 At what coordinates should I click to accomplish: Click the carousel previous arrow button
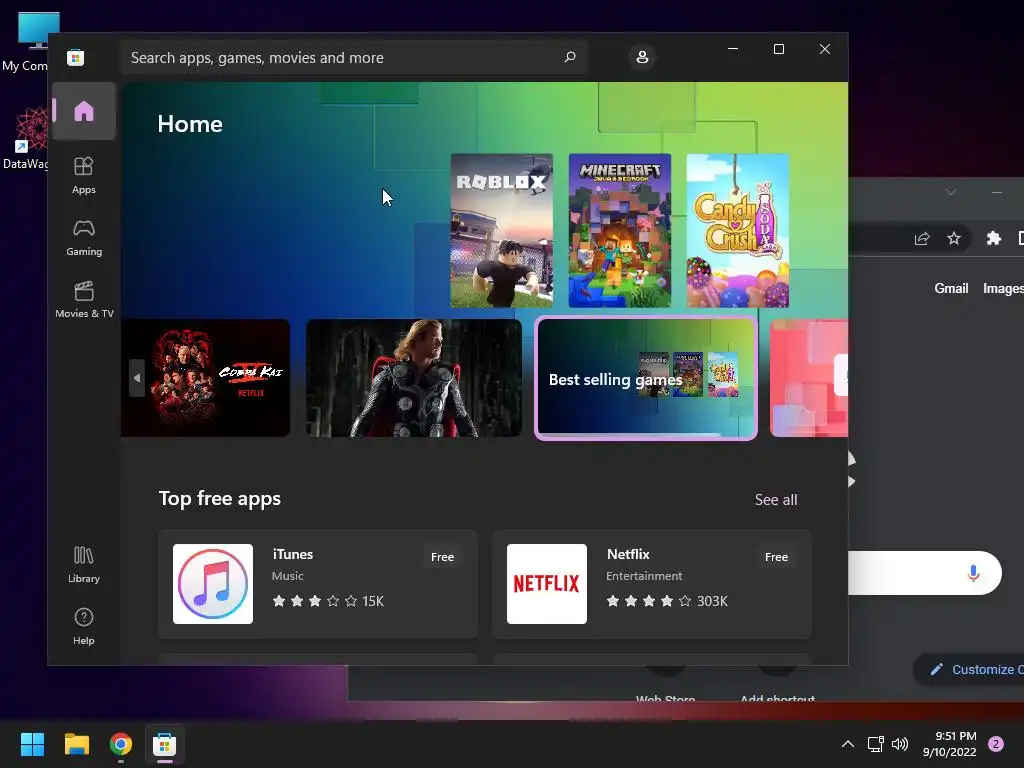pos(136,377)
